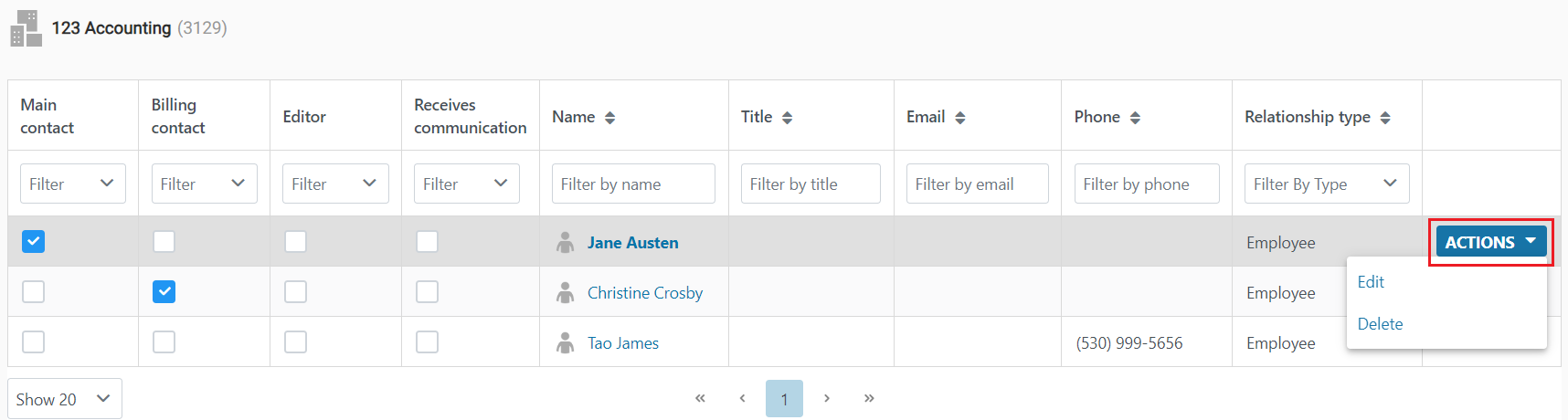Uncheck Billing contact for Christine Crosby
This screenshot has height=420, width=1568.
point(164,291)
